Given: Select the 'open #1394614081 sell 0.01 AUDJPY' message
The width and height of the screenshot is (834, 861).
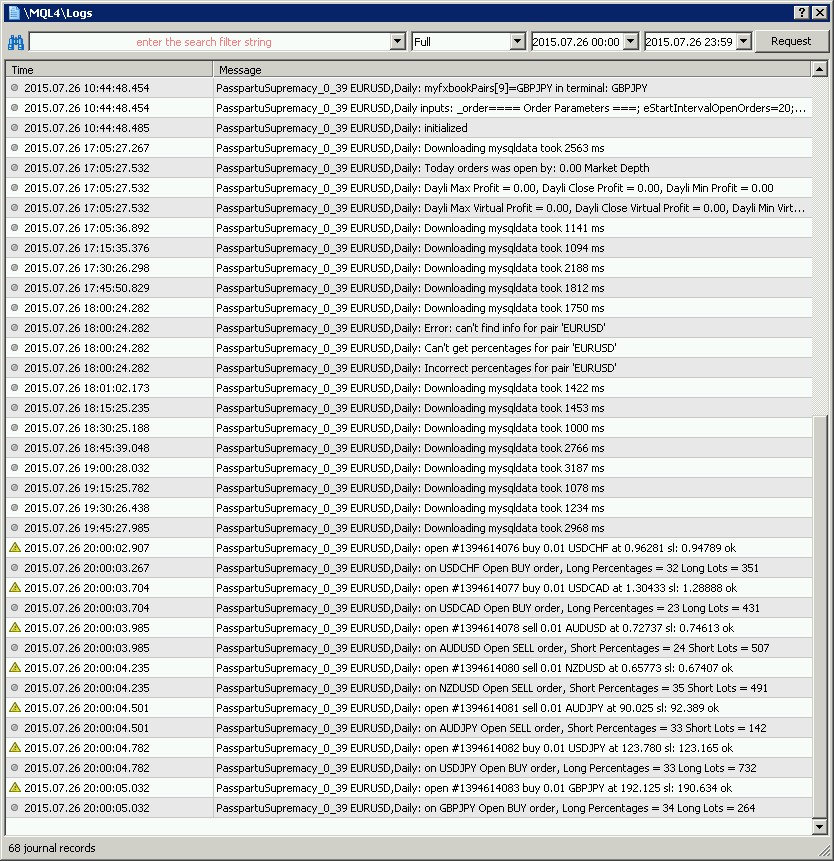Looking at the screenshot, I should [x=467, y=708].
